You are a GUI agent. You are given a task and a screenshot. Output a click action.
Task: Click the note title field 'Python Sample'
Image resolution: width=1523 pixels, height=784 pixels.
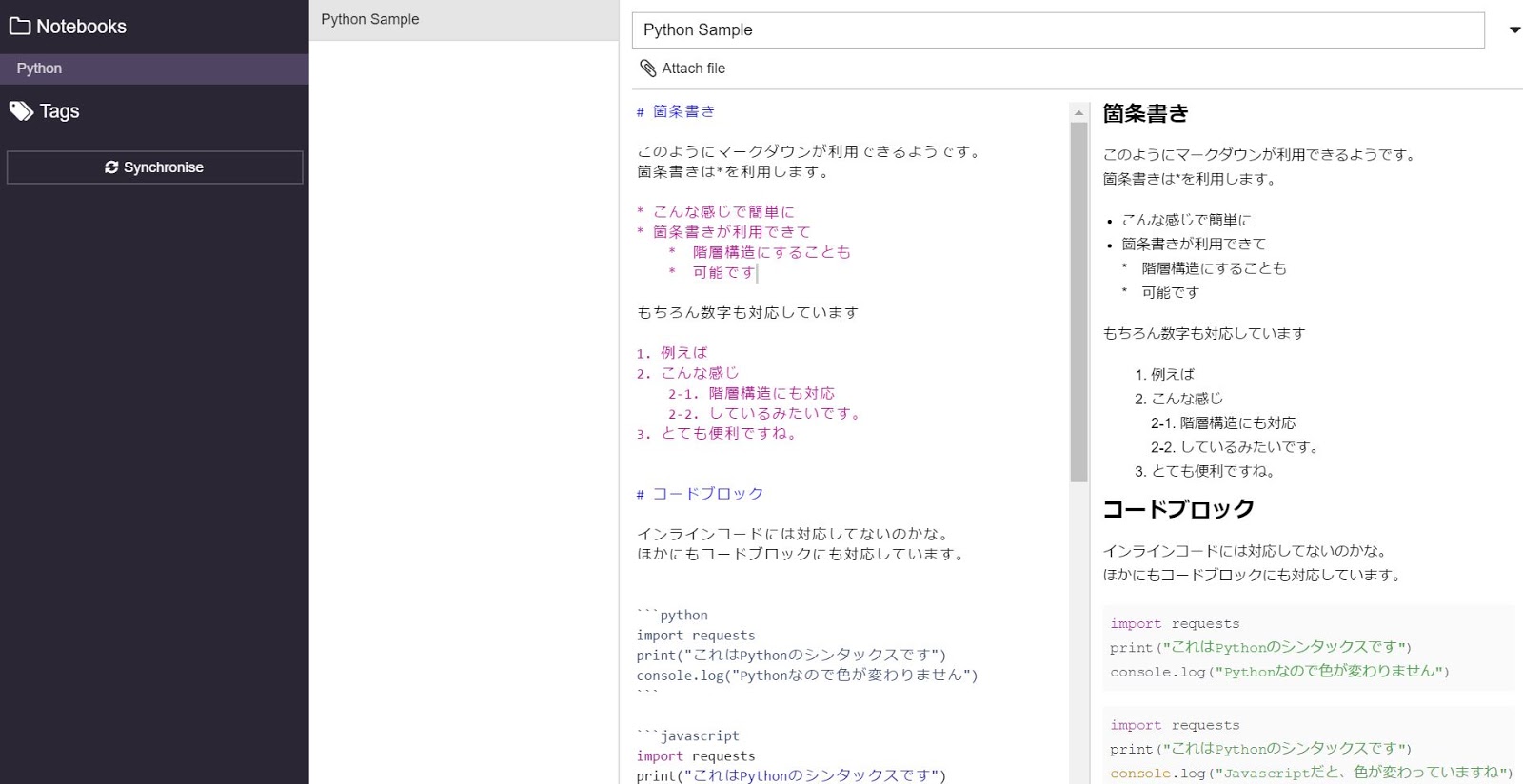point(1058,30)
